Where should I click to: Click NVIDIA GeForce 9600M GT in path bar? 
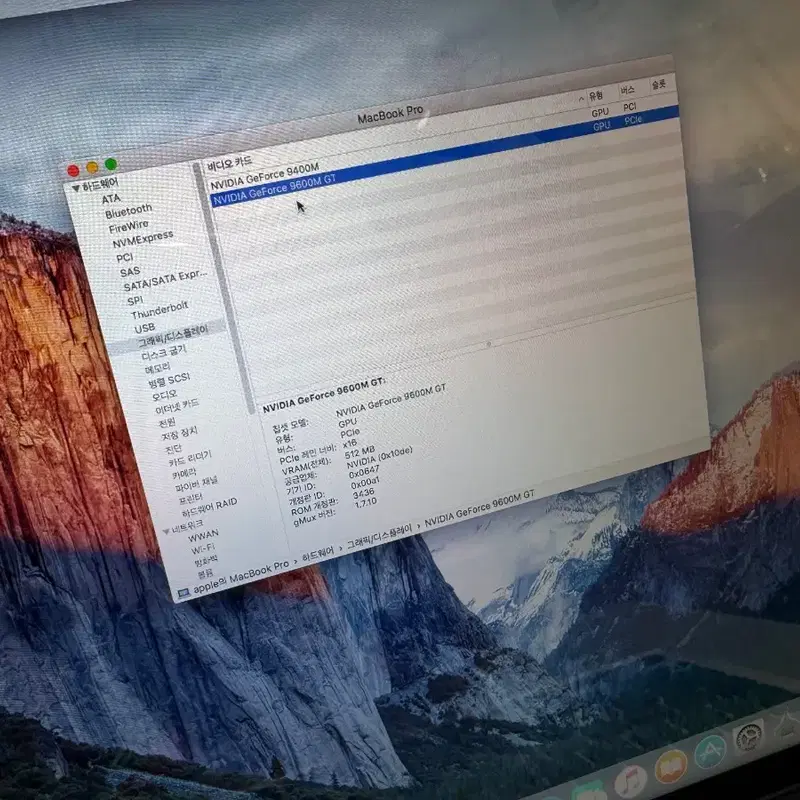(x=480, y=507)
